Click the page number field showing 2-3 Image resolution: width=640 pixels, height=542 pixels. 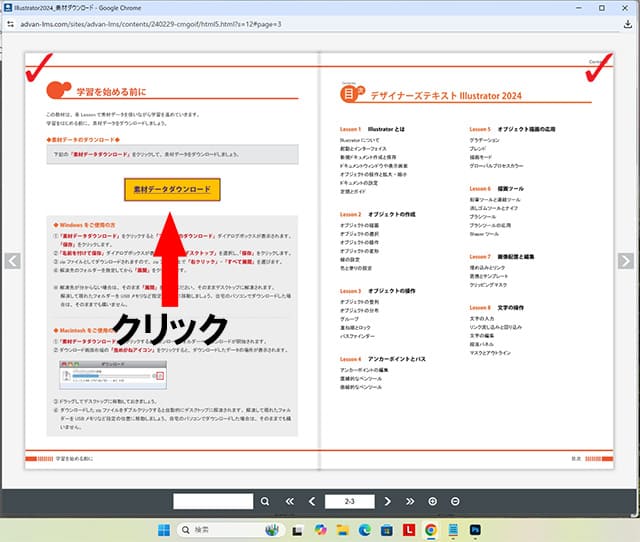pyautogui.click(x=351, y=501)
